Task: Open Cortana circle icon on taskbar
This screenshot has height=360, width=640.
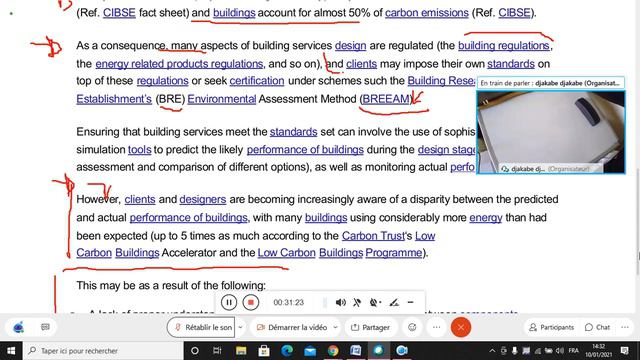Action: (x=195, y=351)
